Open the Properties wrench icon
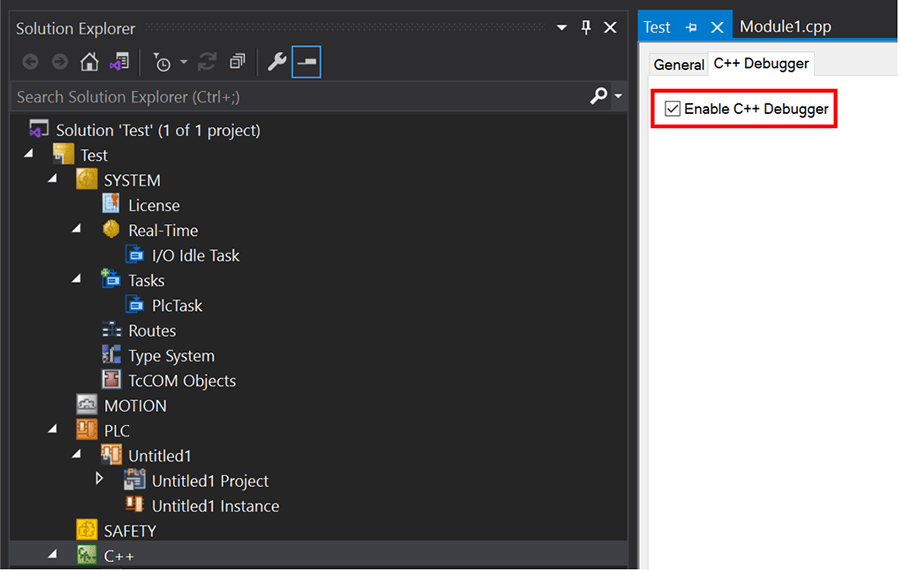 [x=277, y=61]
